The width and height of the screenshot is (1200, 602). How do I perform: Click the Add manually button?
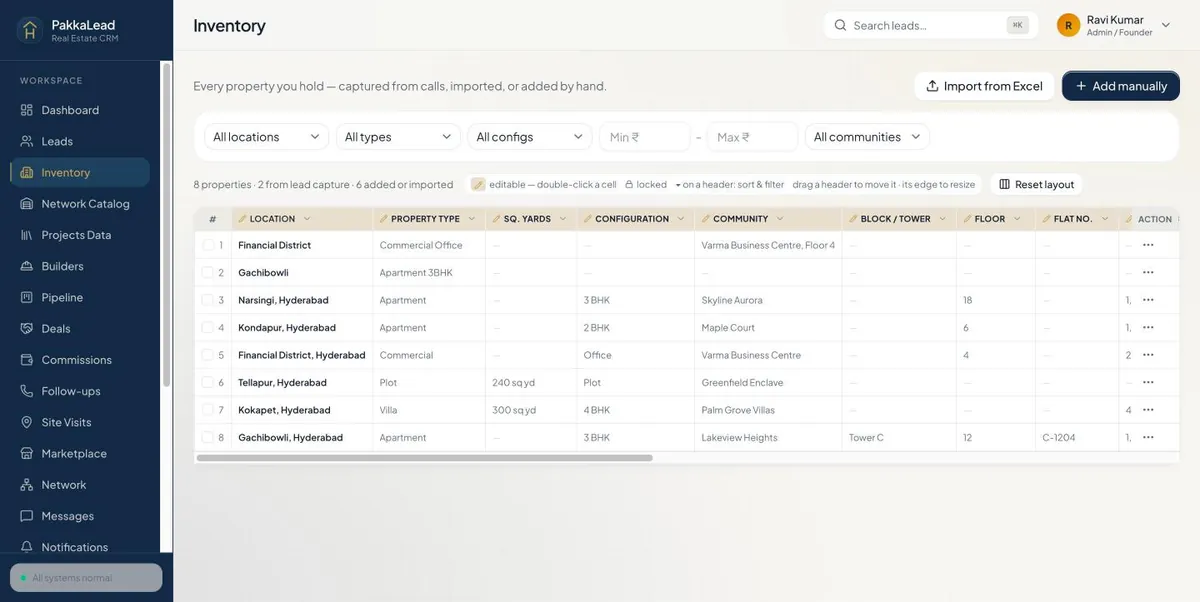[1121, 86]
